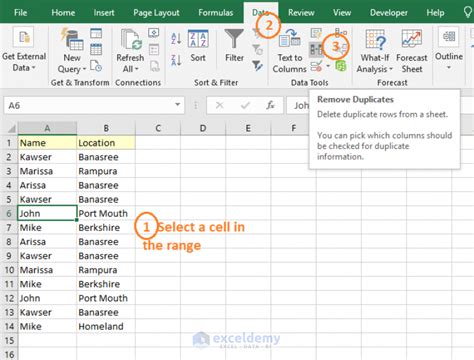This screenshot has width=474, height=360.
Task: Select the Arissa cell in row 8
Action: click(47, 242)
